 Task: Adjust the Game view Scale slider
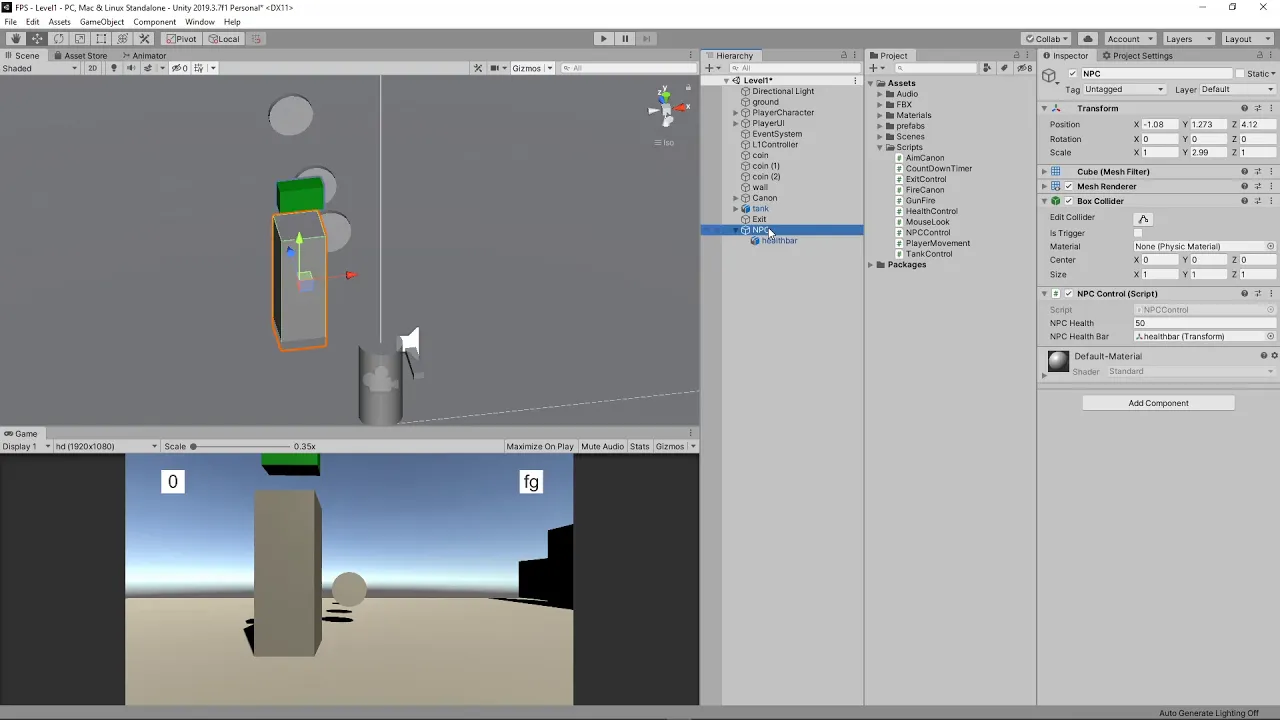click(239, 447)
